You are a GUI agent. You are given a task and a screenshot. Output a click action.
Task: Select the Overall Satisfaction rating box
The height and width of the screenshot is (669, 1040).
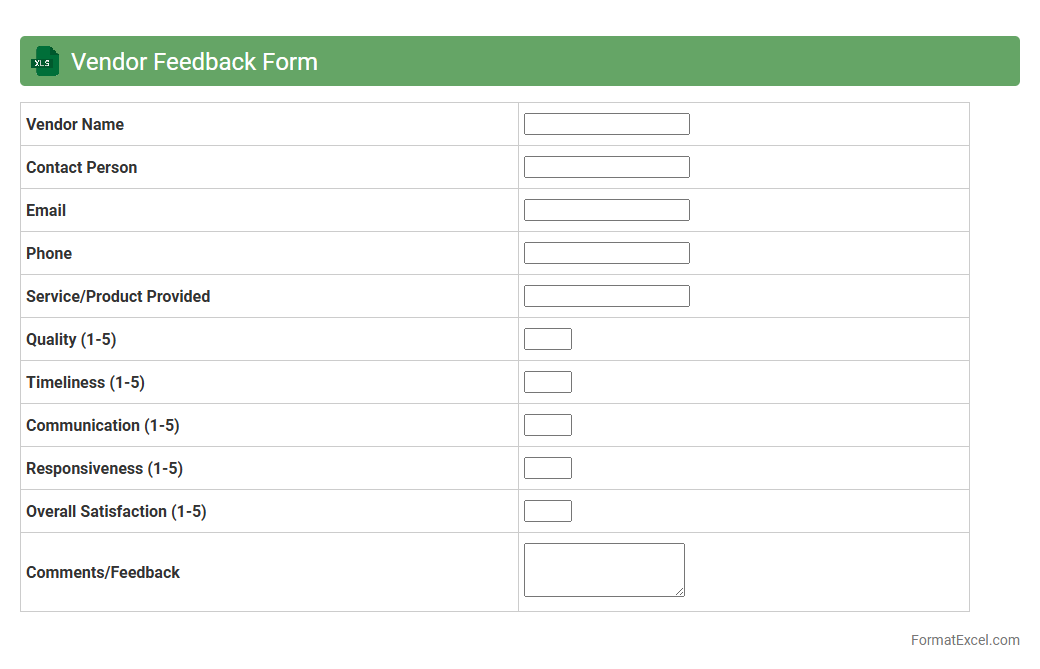point(548,511)
